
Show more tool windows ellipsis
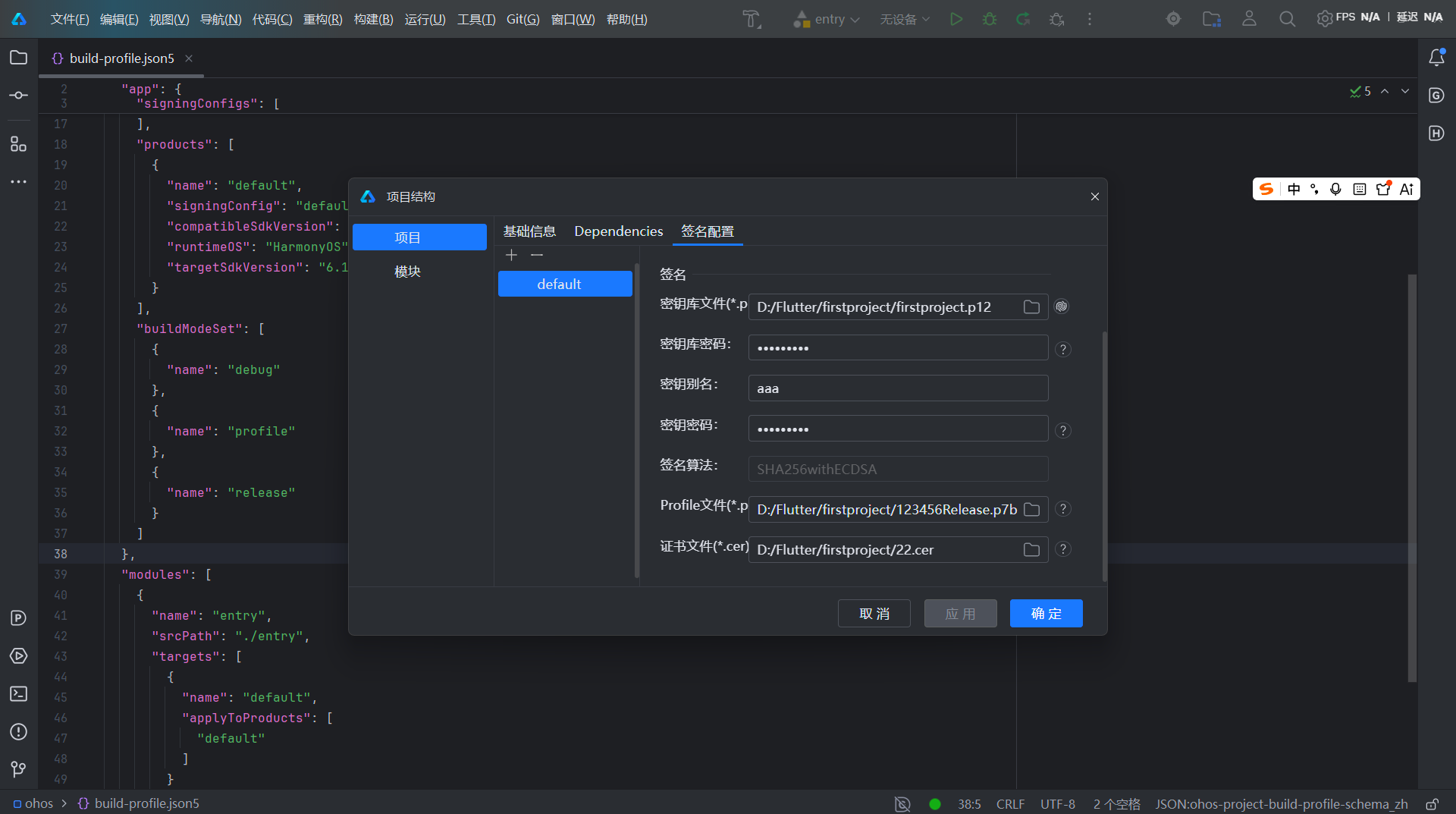click(x=19, y=182)
